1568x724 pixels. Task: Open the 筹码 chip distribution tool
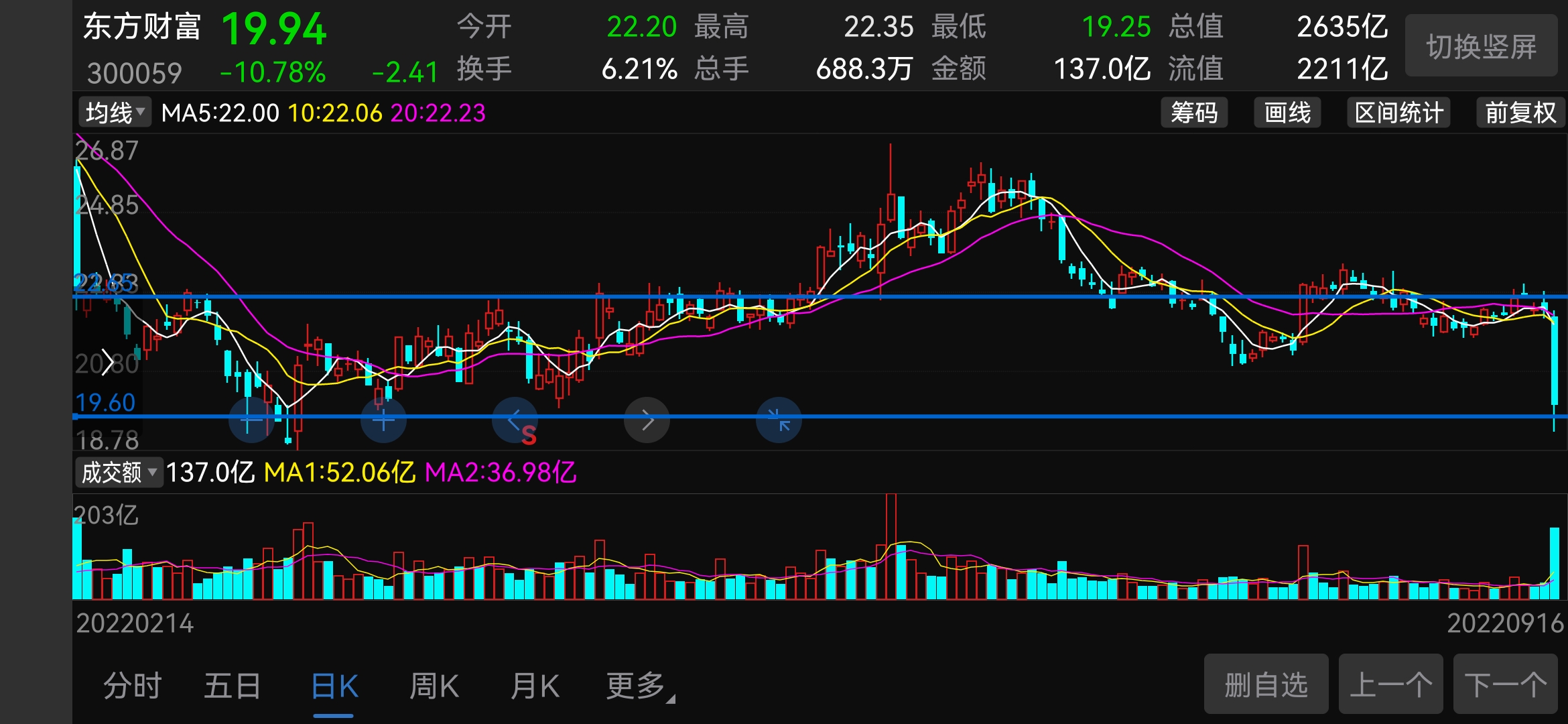coord(1194,113)
